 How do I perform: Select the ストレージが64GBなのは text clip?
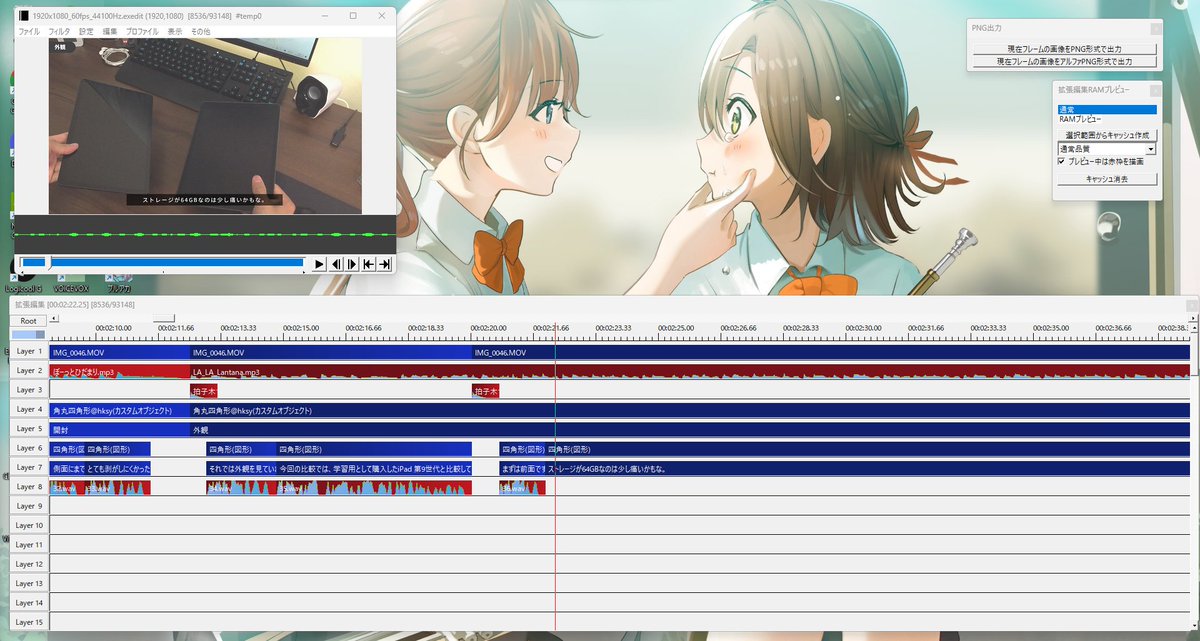click(868, 468)
